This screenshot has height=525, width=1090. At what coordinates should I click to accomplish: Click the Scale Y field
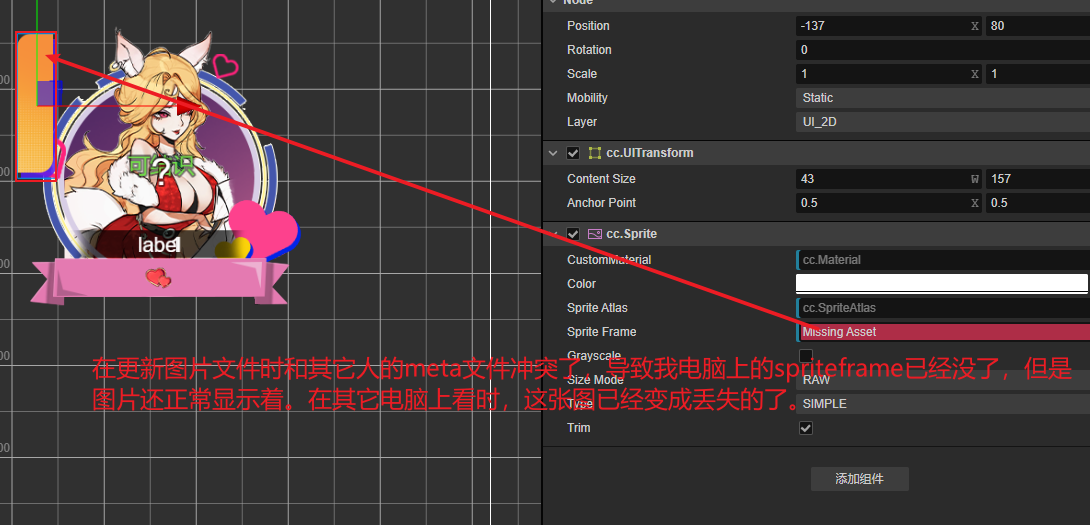click(x=1038, y=74)
